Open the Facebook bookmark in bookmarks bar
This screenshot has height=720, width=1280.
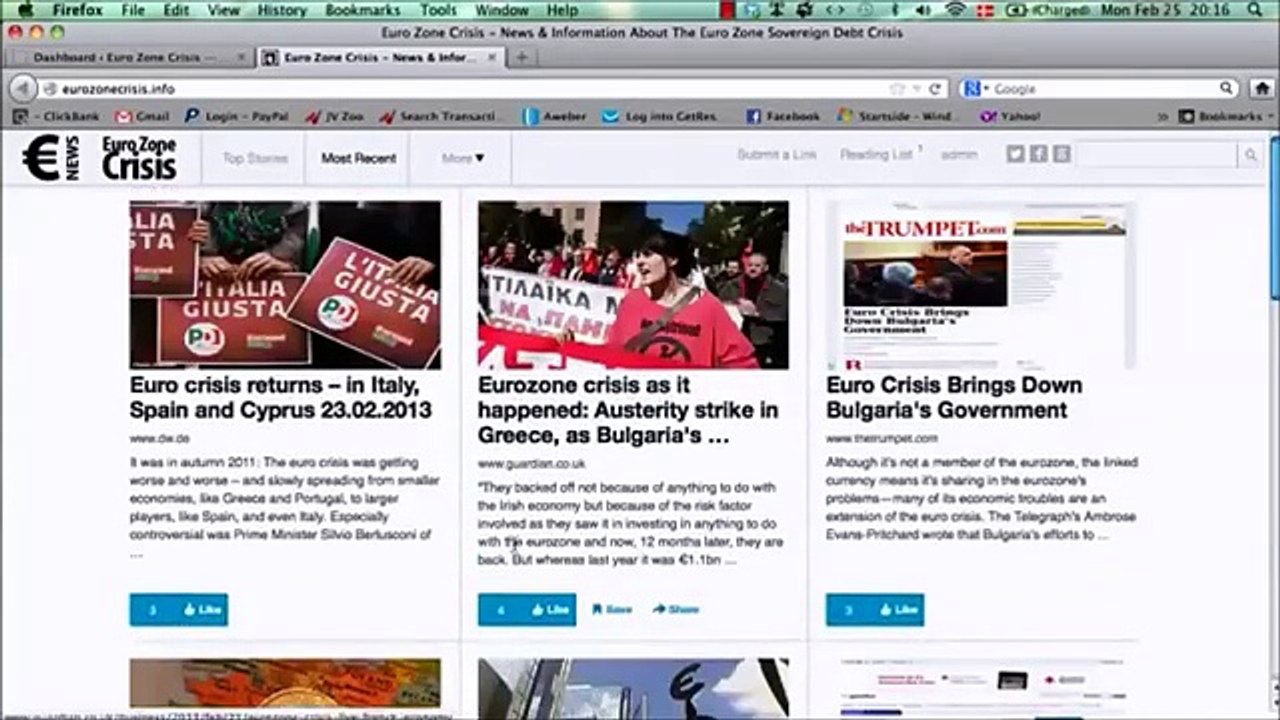point(784,117)
